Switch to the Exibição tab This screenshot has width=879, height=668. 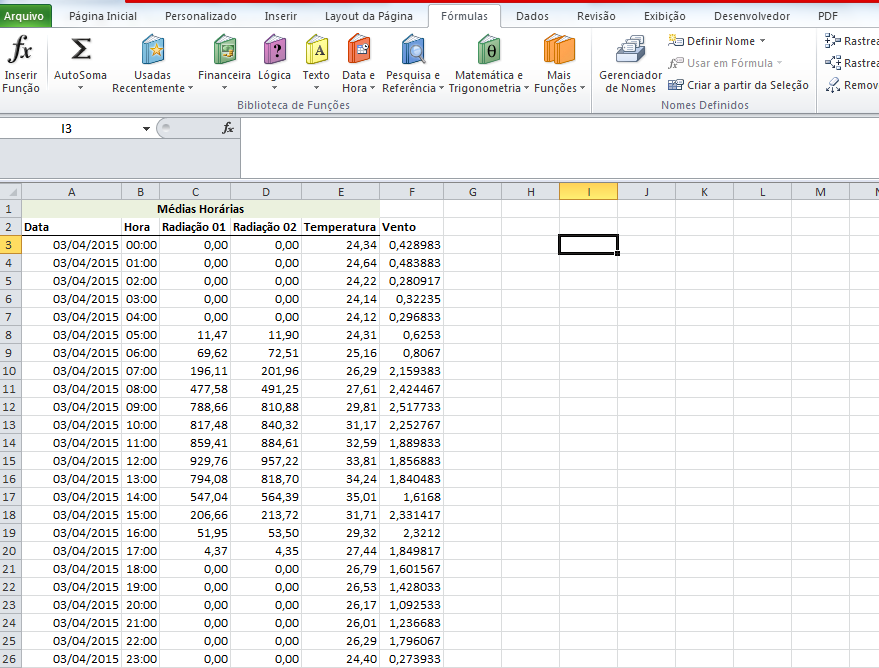(664, 16)
